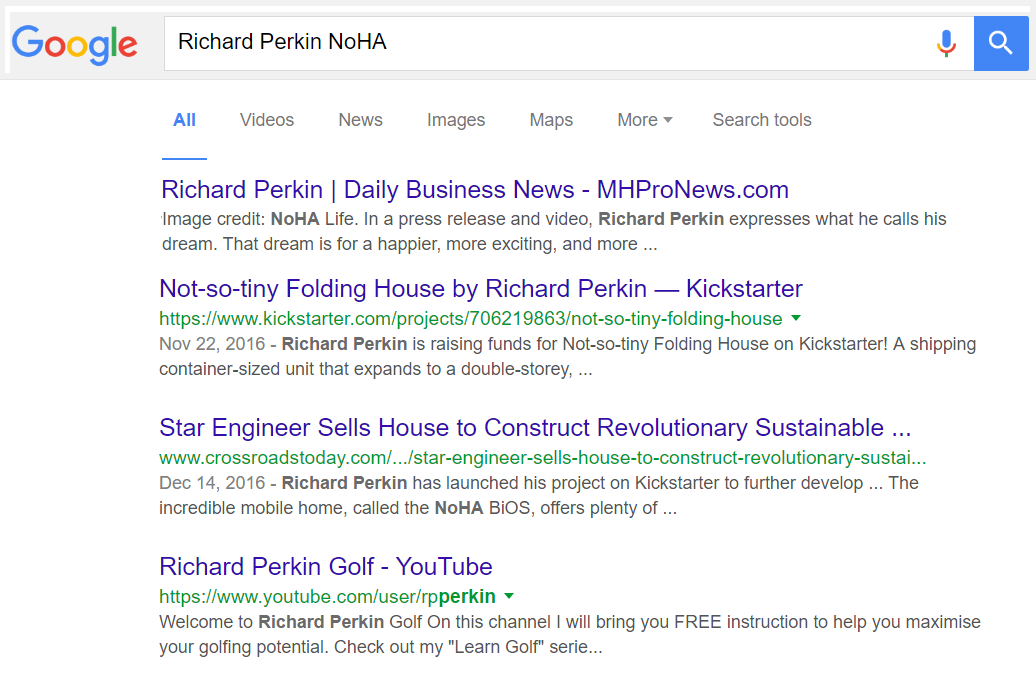Expand the arrow beside the Kickstarter URL
Viewport: 1036px width, 689px height.
point(796,318)
